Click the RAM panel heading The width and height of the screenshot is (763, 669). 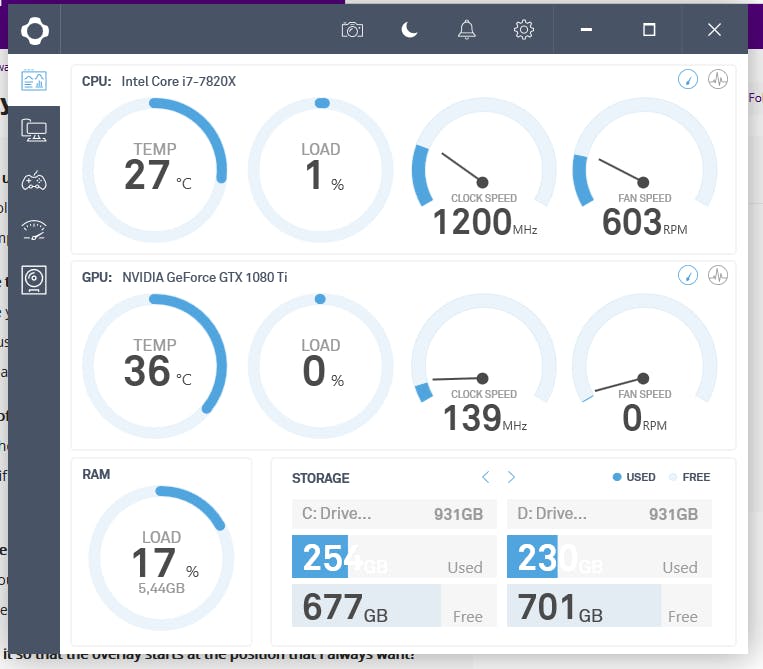point(96,474)
